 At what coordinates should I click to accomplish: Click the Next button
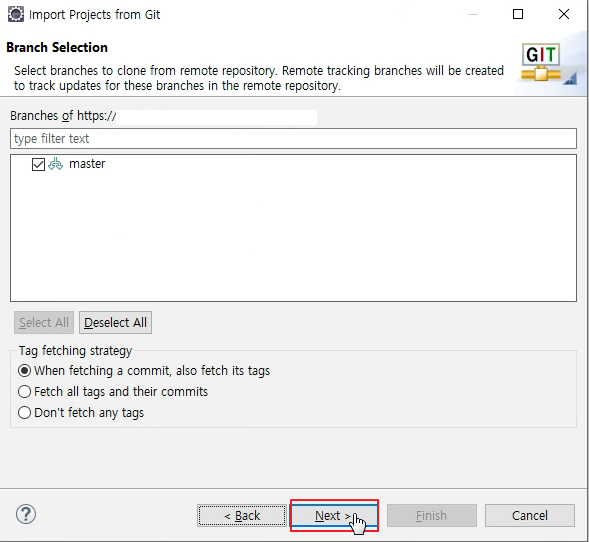coord(334,515)
